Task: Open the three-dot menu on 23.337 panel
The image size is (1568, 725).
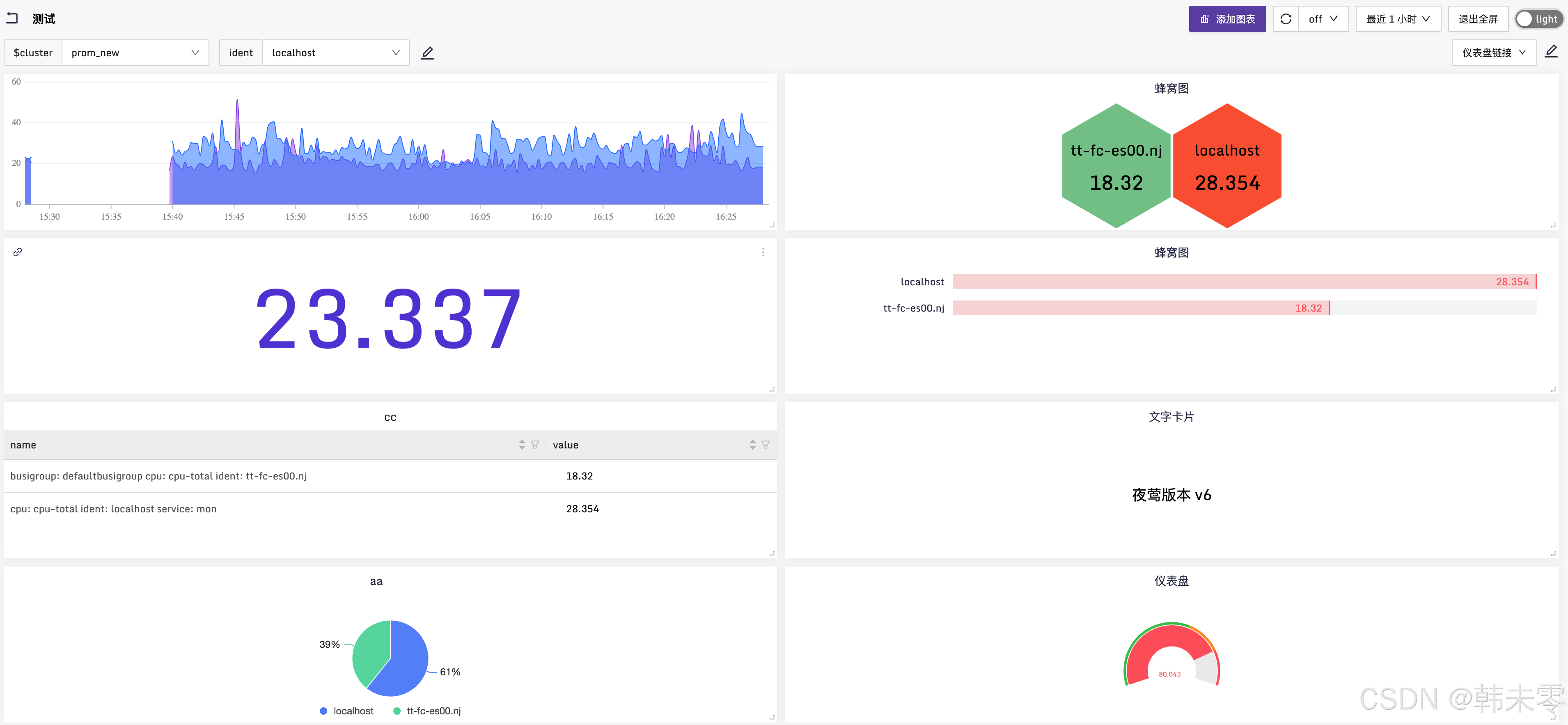Action: pyautogui.click(x=763, y=252)
